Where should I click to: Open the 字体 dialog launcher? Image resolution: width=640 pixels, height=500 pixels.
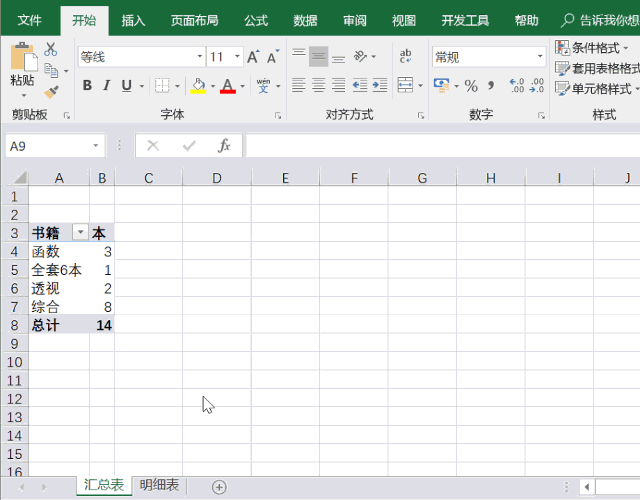coord(278,116)
